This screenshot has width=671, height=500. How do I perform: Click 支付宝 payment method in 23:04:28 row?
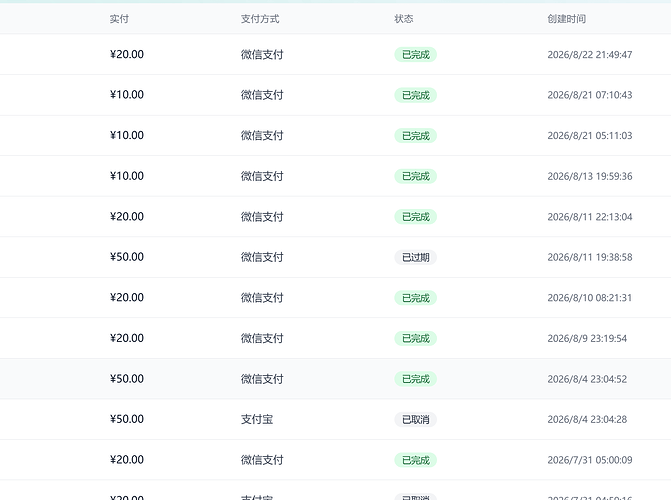tap(257, 420)
